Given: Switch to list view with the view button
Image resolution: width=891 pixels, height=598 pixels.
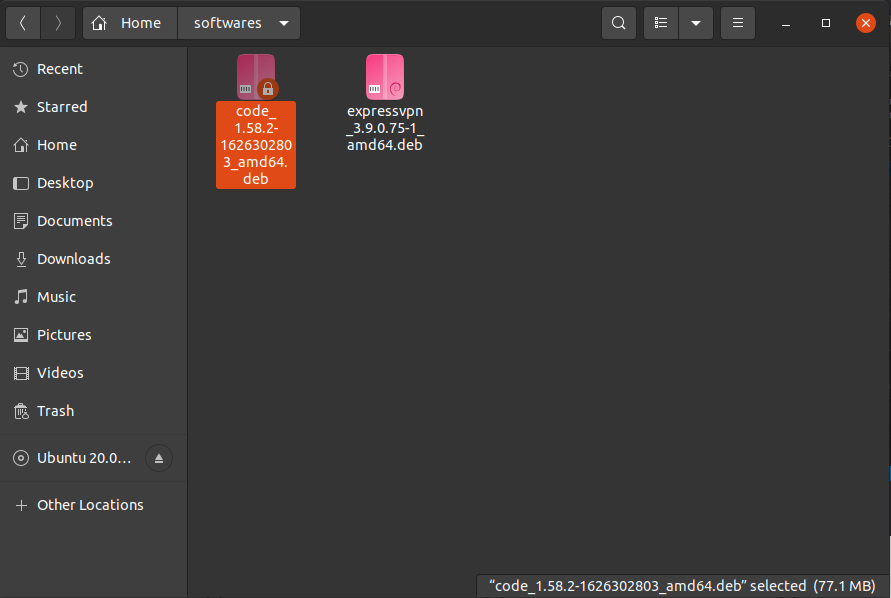Looking at the screenshot, I should point(660,23).
